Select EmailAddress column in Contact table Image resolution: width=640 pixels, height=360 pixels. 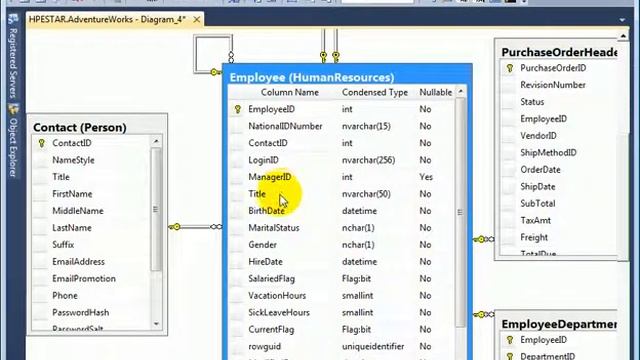pos(78,262)
